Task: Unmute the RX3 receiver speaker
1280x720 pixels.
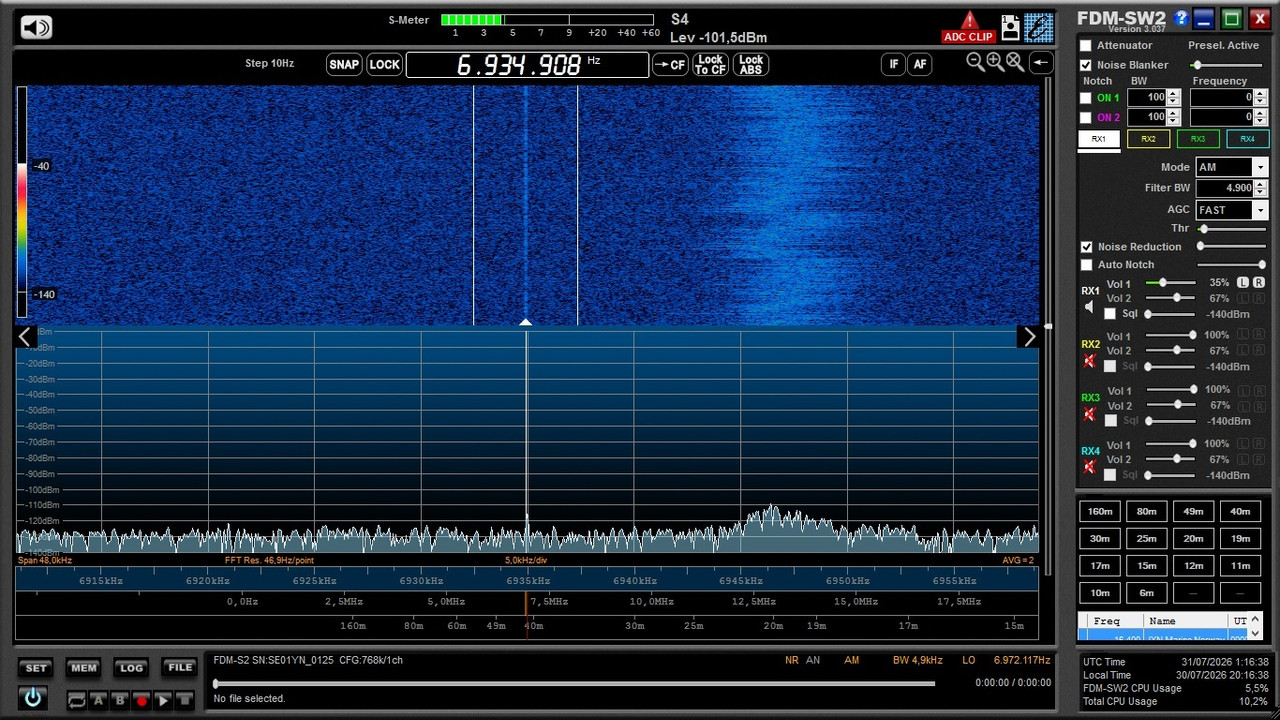Action: point(1090,414)
